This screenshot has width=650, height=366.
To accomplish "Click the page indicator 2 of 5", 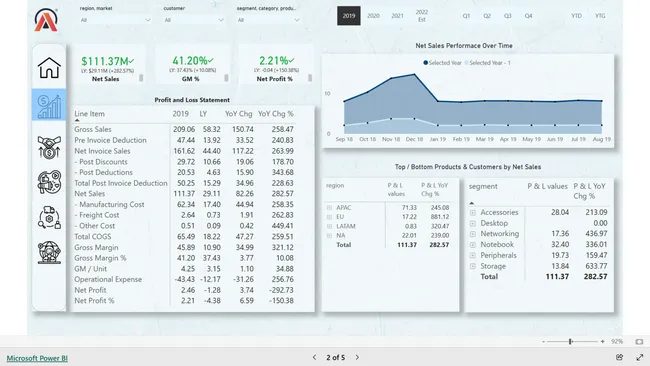I will click(335, 357).
